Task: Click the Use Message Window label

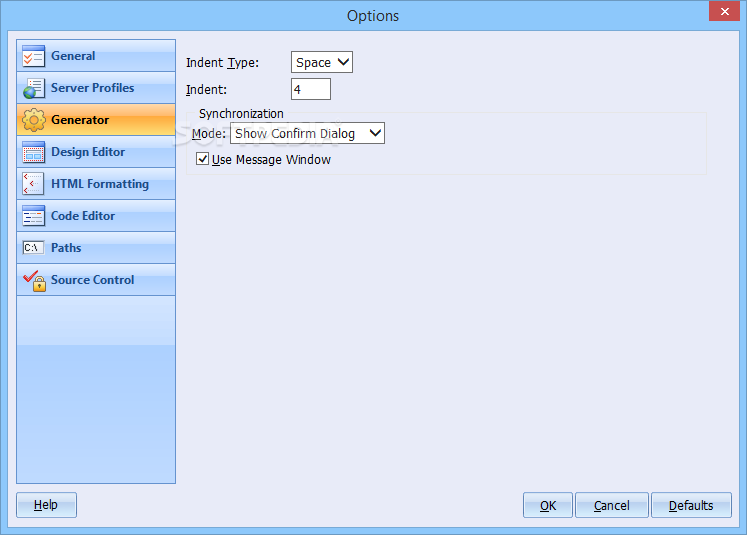Action: coord(271,160)
